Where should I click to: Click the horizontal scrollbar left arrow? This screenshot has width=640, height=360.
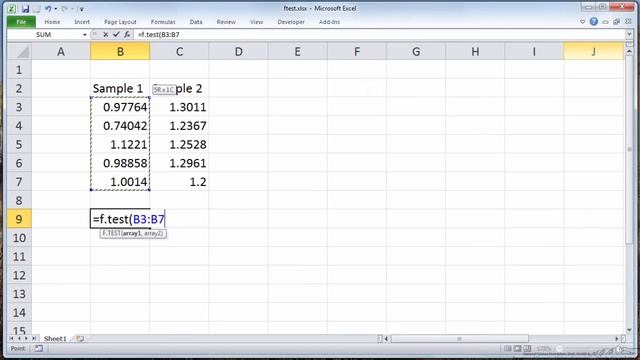[x=386, y=339]
